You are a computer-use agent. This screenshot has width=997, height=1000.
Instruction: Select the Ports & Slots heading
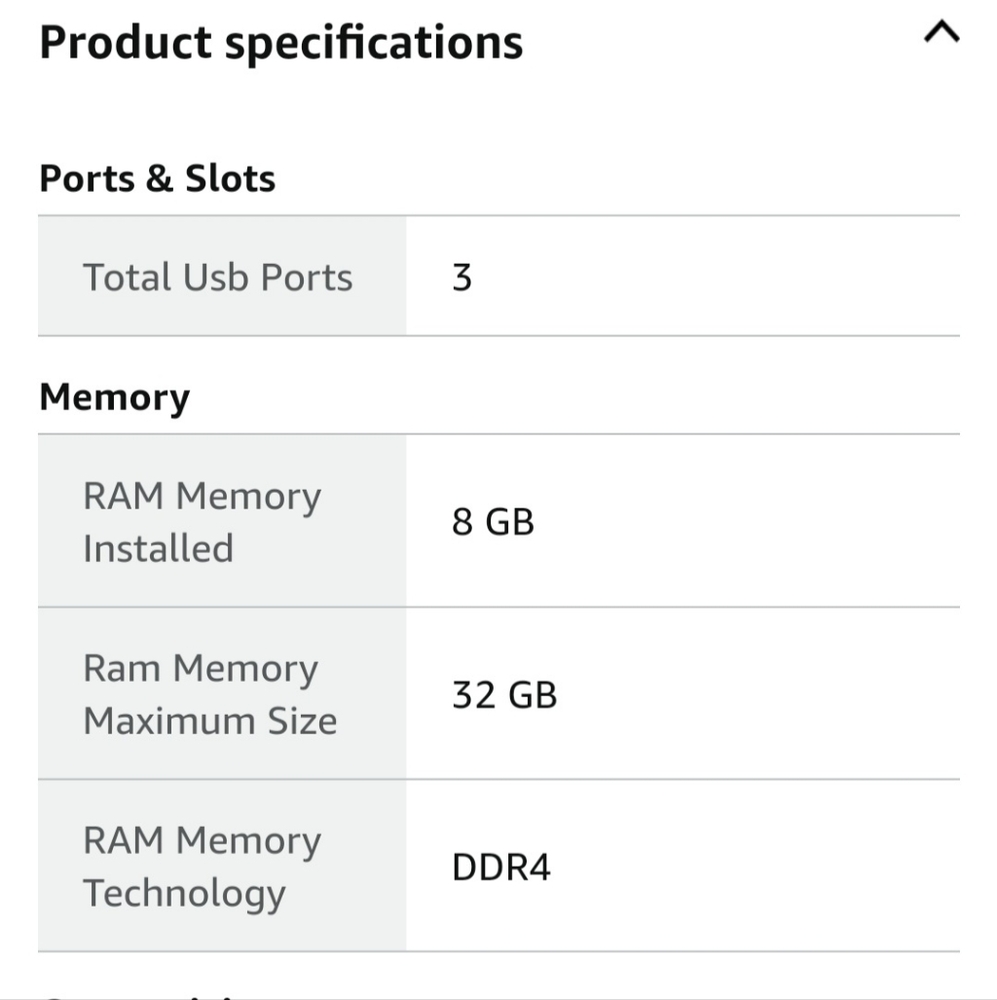[x=158, y=178]
